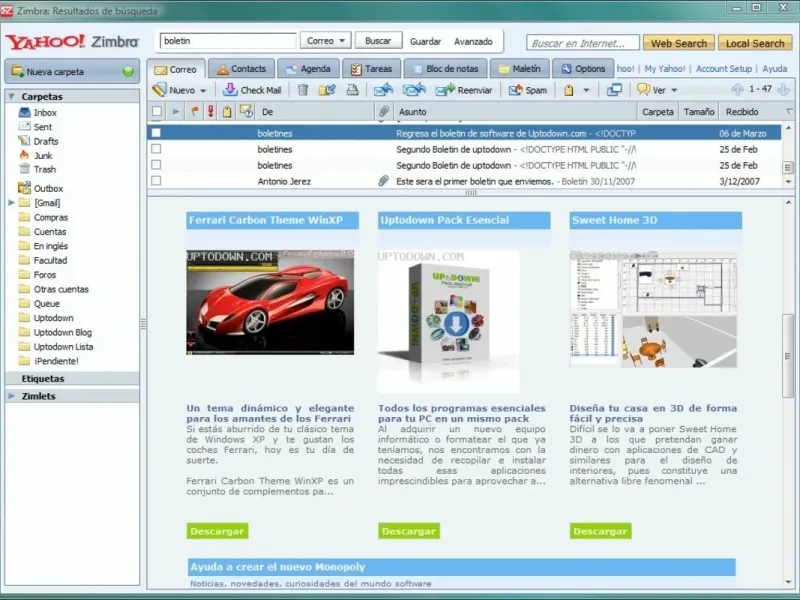Mark message as Spam
800x600 pixels.
(x=528, y=90)
